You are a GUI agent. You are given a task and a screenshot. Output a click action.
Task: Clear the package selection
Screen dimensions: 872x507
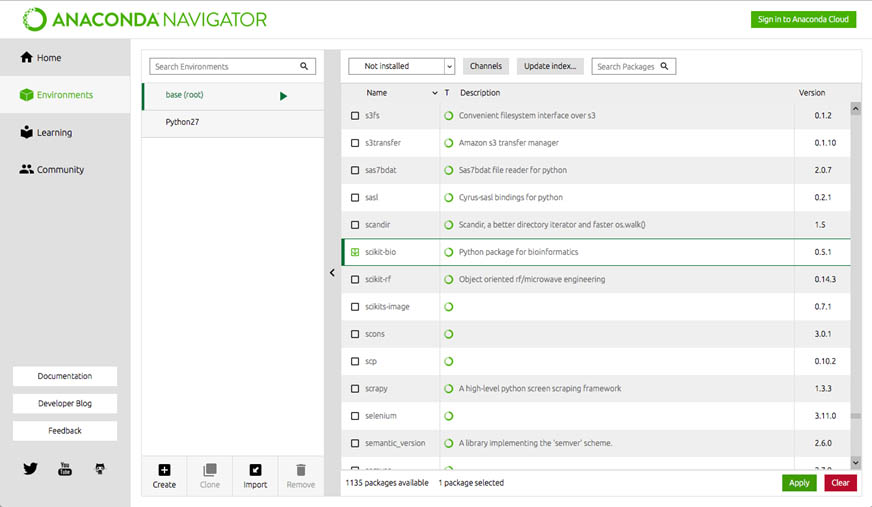[x=840, y=483]
